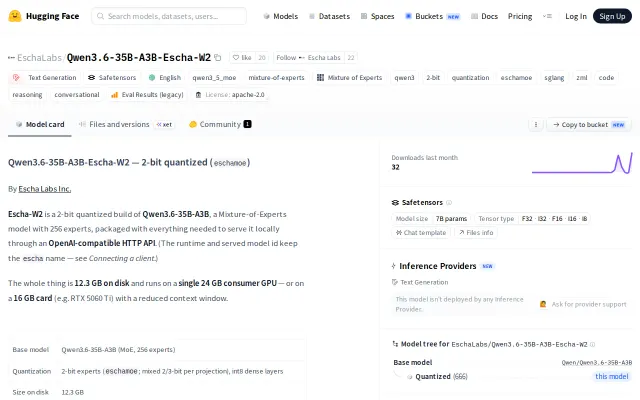This screenshot has height=400, width=640.
Task: Select the qwen3_5_moe tag
Action: tap(214, 78)
